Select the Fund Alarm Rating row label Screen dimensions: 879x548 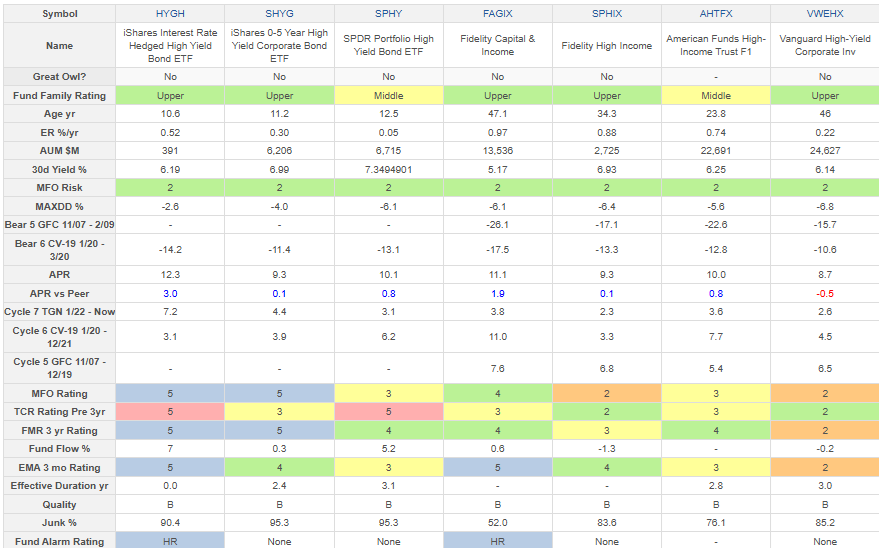pyautogui.click(x=59, y=541)
